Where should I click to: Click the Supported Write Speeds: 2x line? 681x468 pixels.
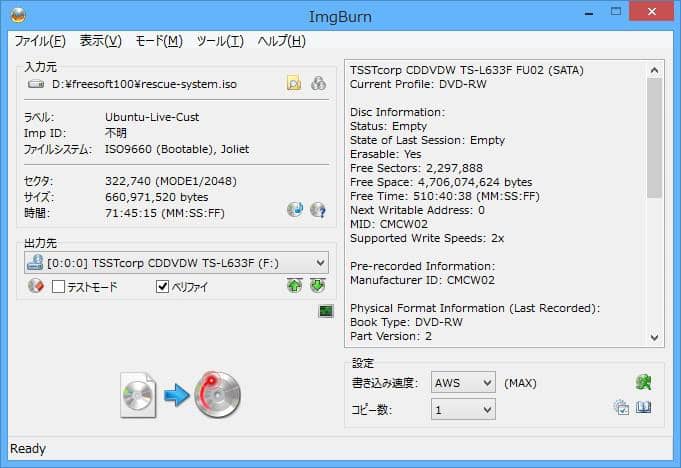(x=426, y=238)
